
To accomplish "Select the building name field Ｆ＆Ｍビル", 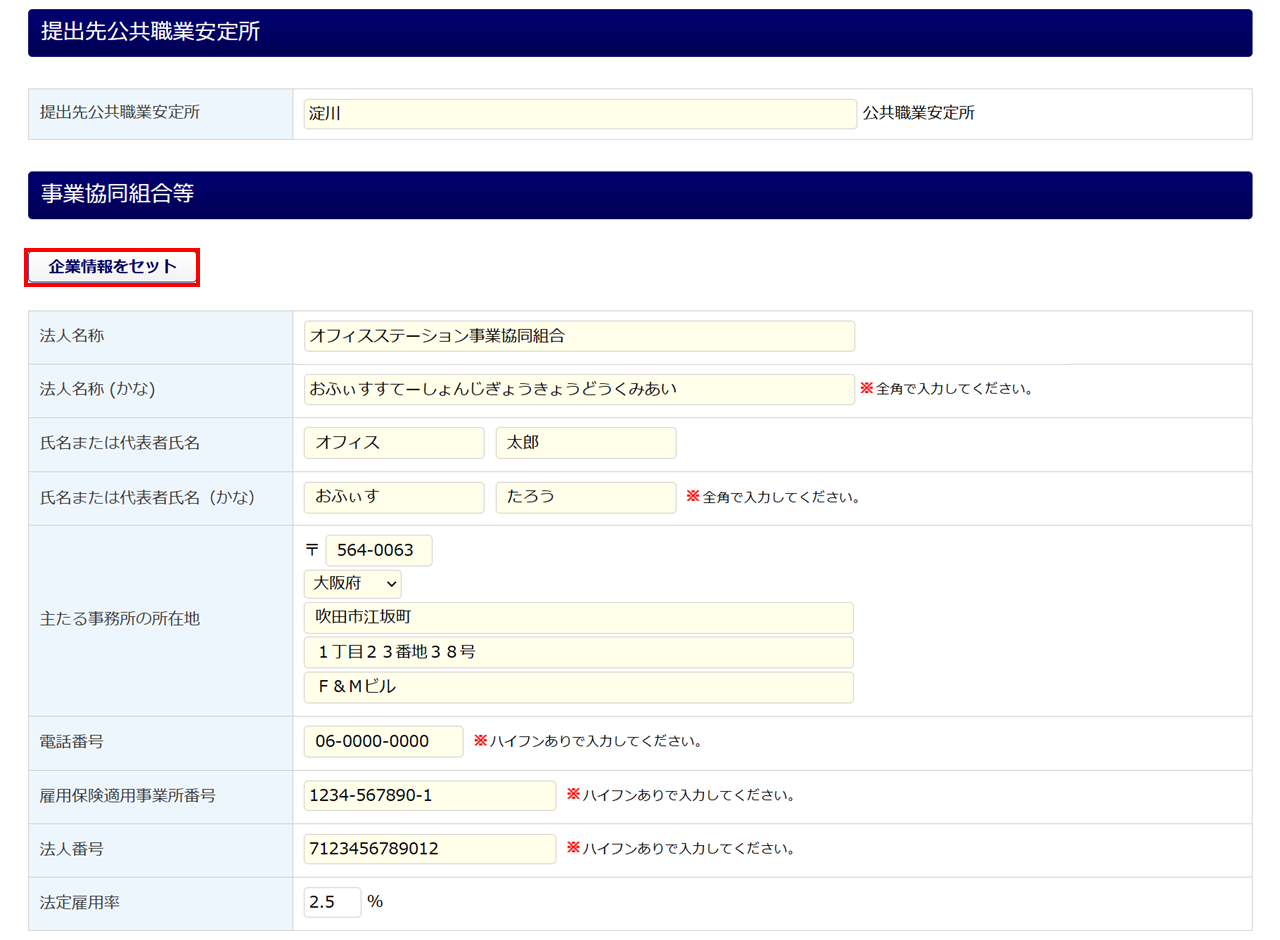I will pyautogui.click(x=578, y=687).
